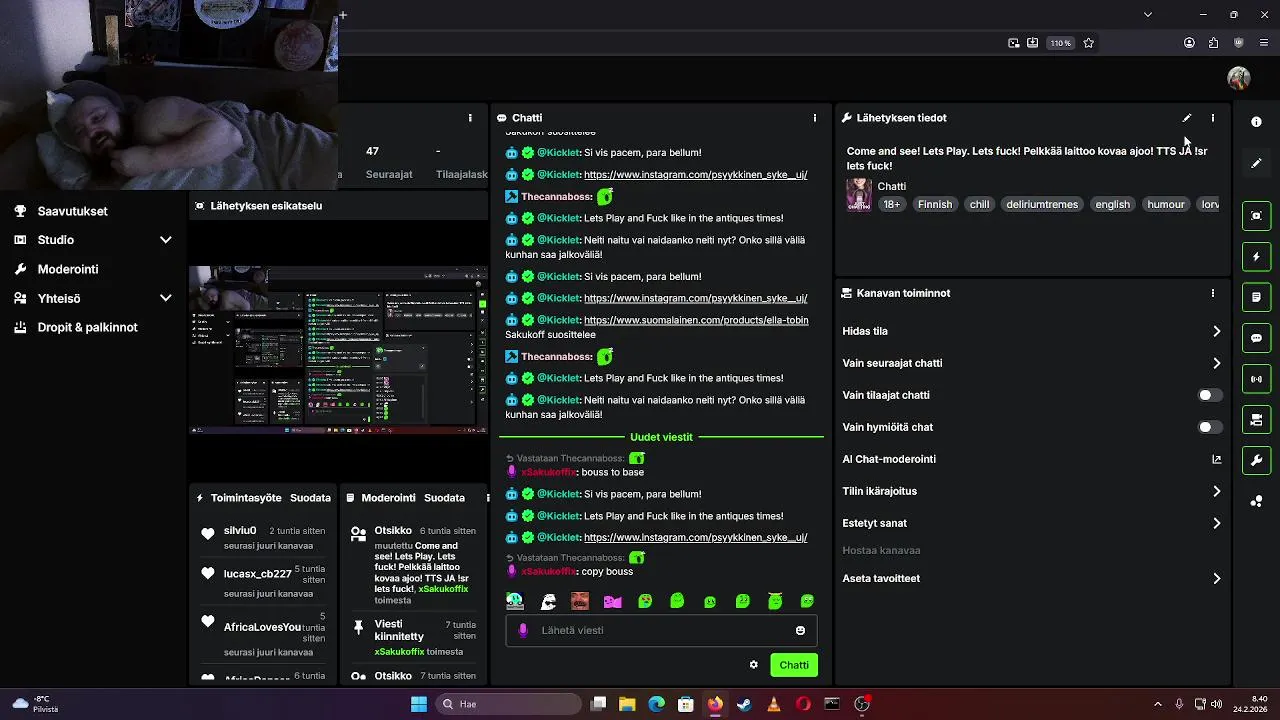The width and height of the screenshot is (1280, 720).
Task: Open OBS Studio from the taskbar
Action: click(862, 704)
